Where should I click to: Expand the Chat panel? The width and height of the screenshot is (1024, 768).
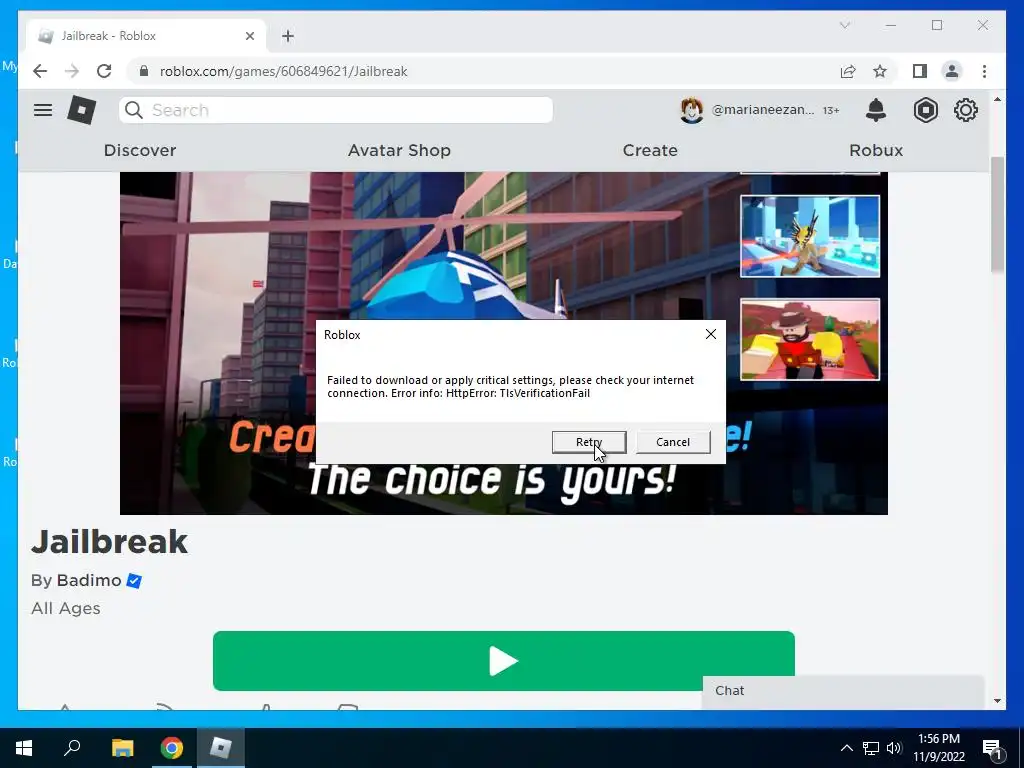click(x=842, y=691)
